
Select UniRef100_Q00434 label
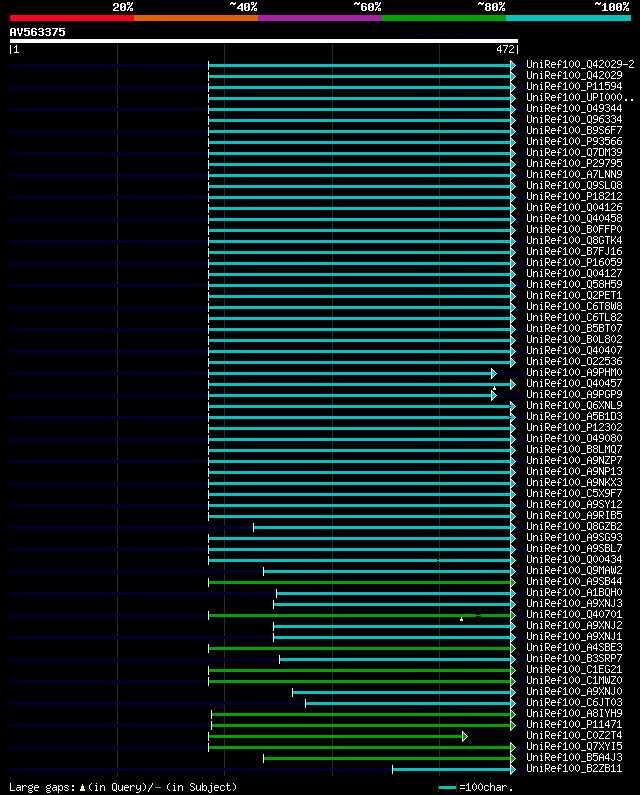pyautogui.click(x=574, y=560)
